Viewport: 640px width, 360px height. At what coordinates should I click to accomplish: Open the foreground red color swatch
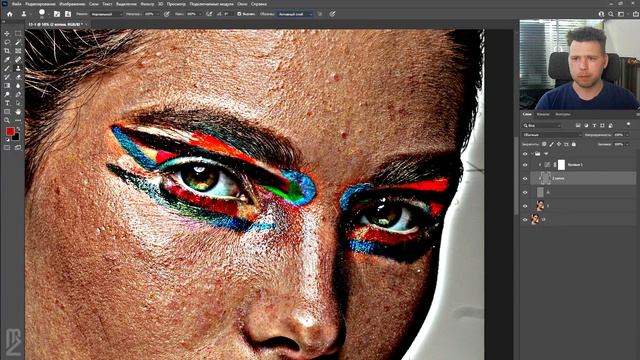10,131
